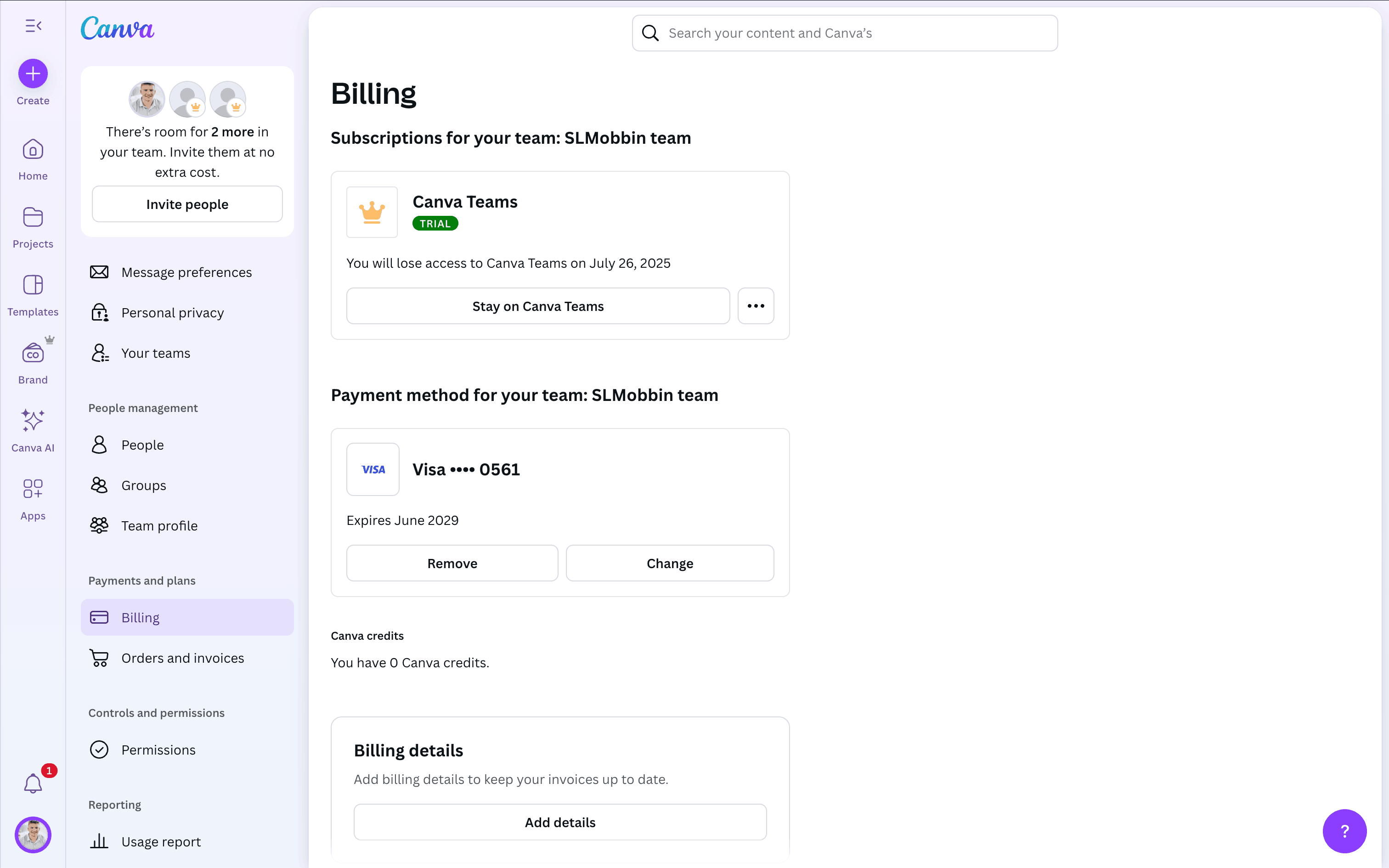Collapse the sidebar menu icon
This screenshot has height=868, width=1389.
pyautogui.click(x=33, y=26)
